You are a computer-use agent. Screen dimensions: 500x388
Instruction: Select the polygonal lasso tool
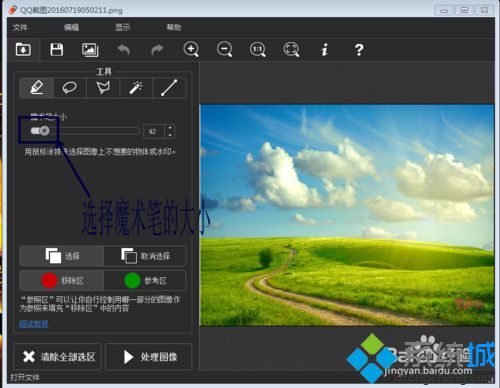(103, 88)
